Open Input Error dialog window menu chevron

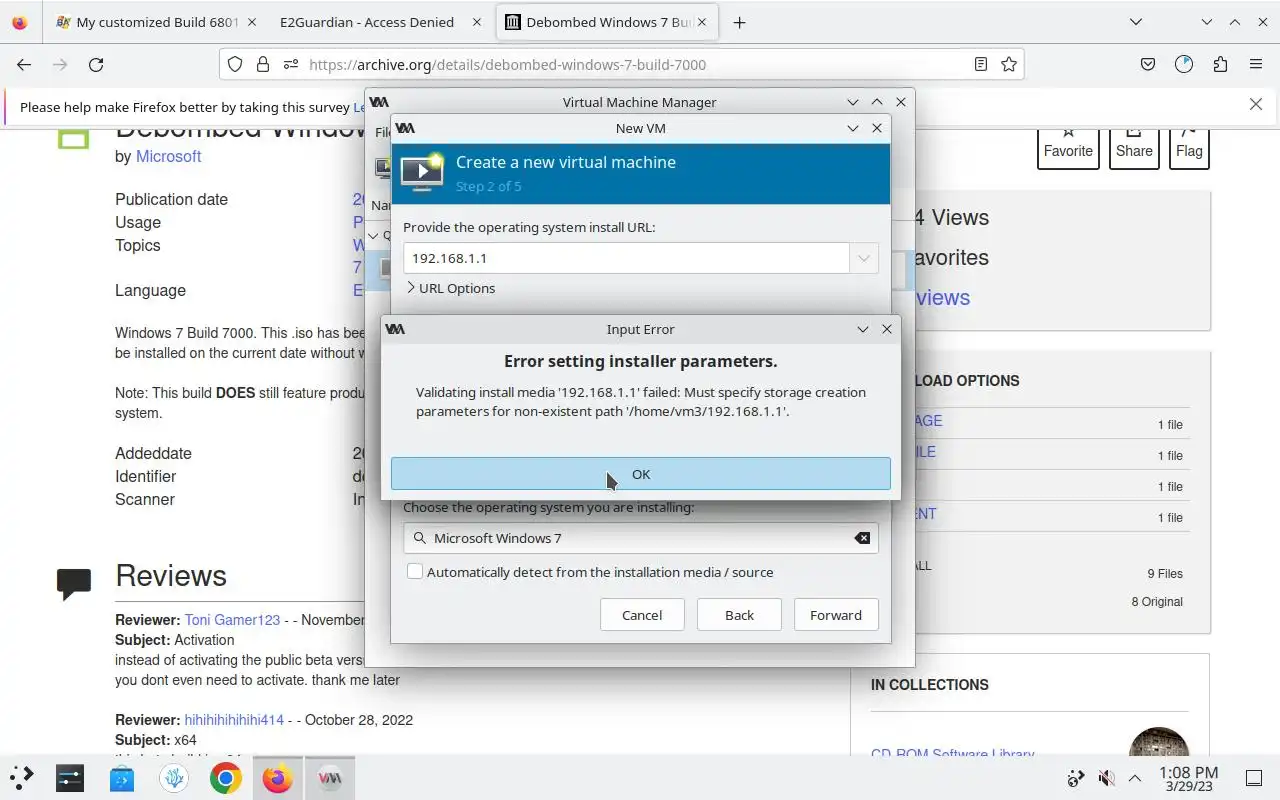tap(863, 329)
